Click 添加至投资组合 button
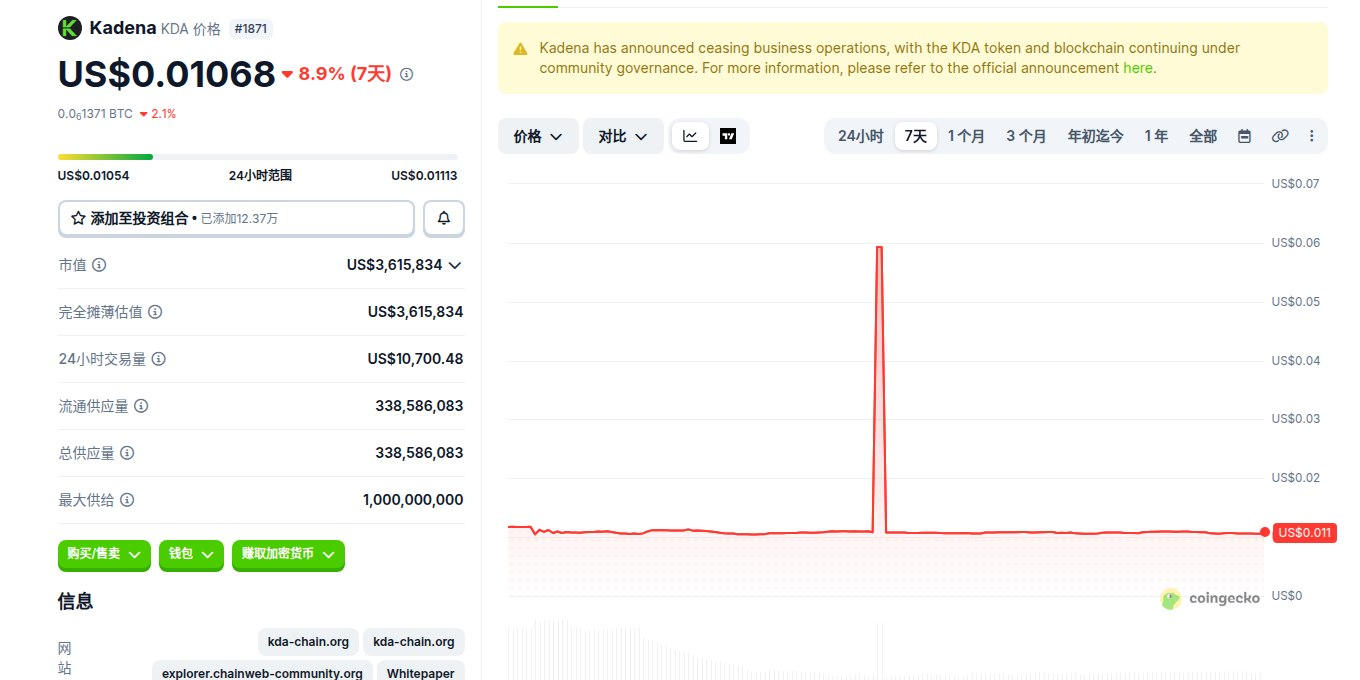The image size is (1360, 680). 236,218
